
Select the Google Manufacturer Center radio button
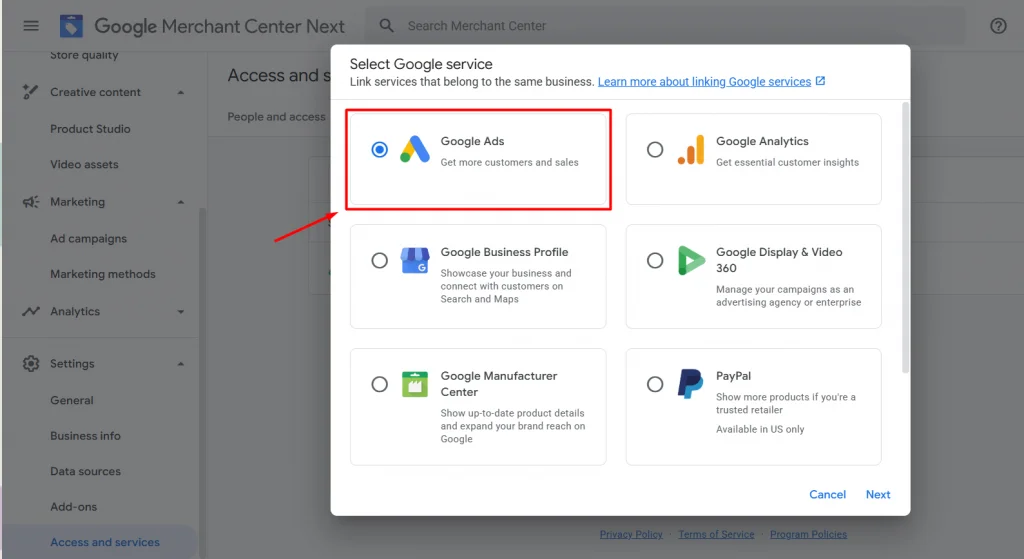point(379,384)
